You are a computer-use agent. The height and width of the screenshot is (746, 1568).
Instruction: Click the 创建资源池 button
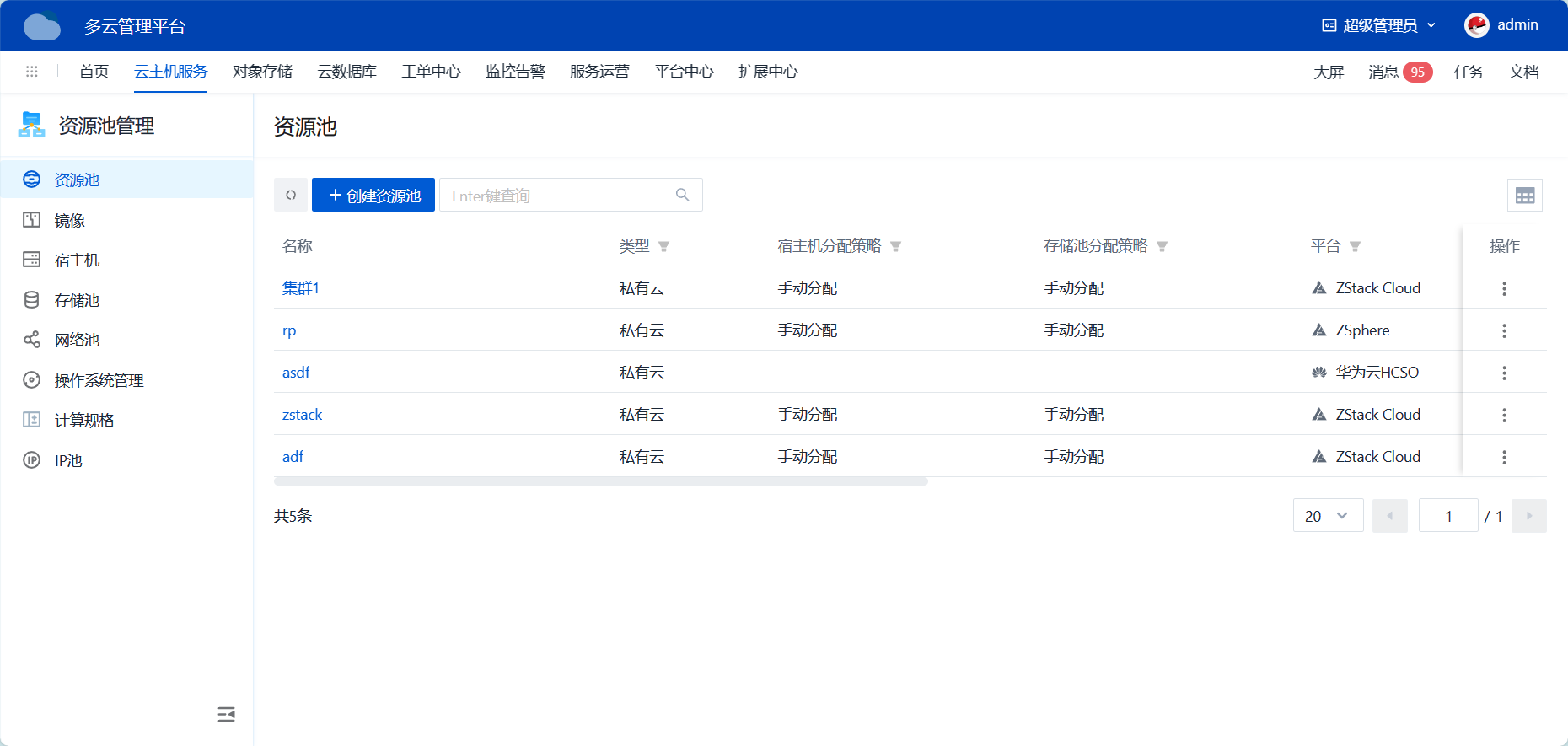373,195
